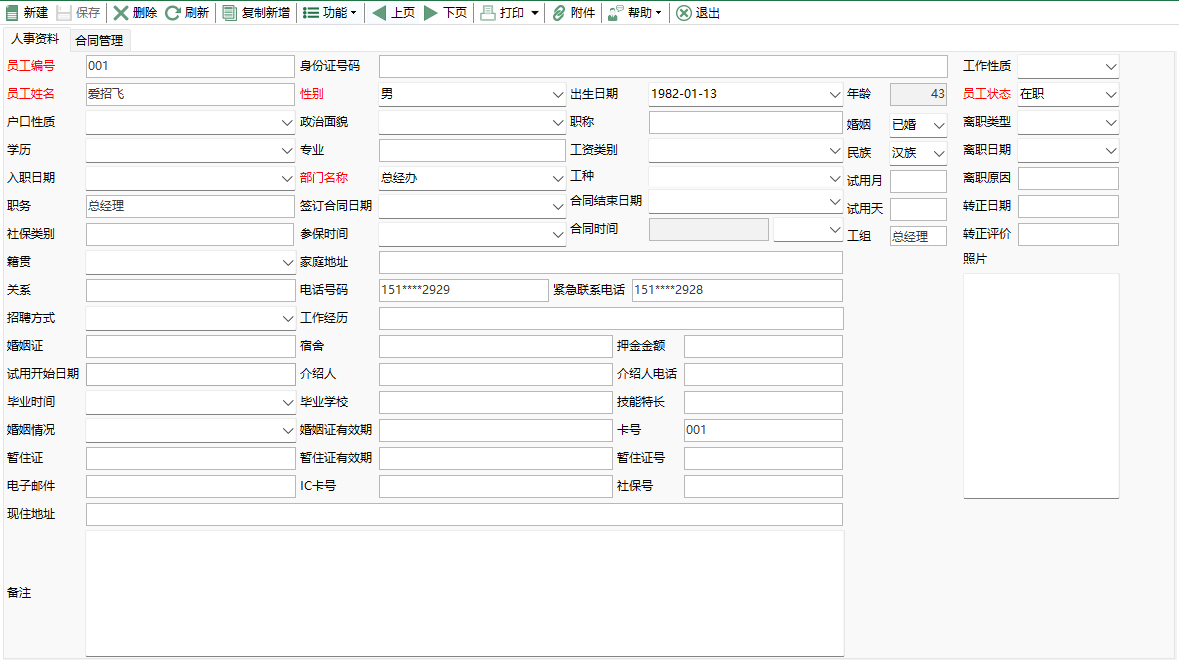1179x660 pixels.
Task: Click the 新建 toolbar icon
Action: (26, 14)
